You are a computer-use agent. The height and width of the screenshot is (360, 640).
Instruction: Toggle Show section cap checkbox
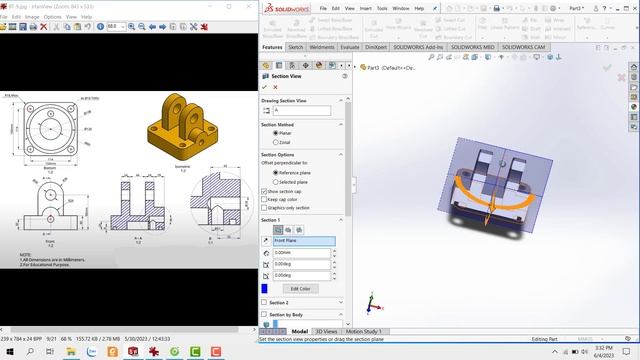coord(264,191)
